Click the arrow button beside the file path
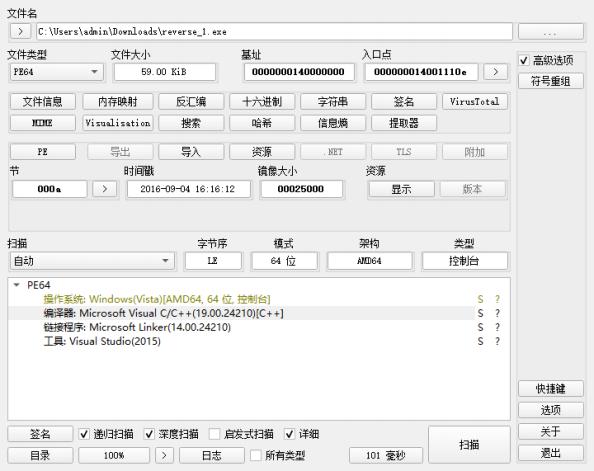The width and height of the screenshot is (594, 471). [x=20, y=31]
